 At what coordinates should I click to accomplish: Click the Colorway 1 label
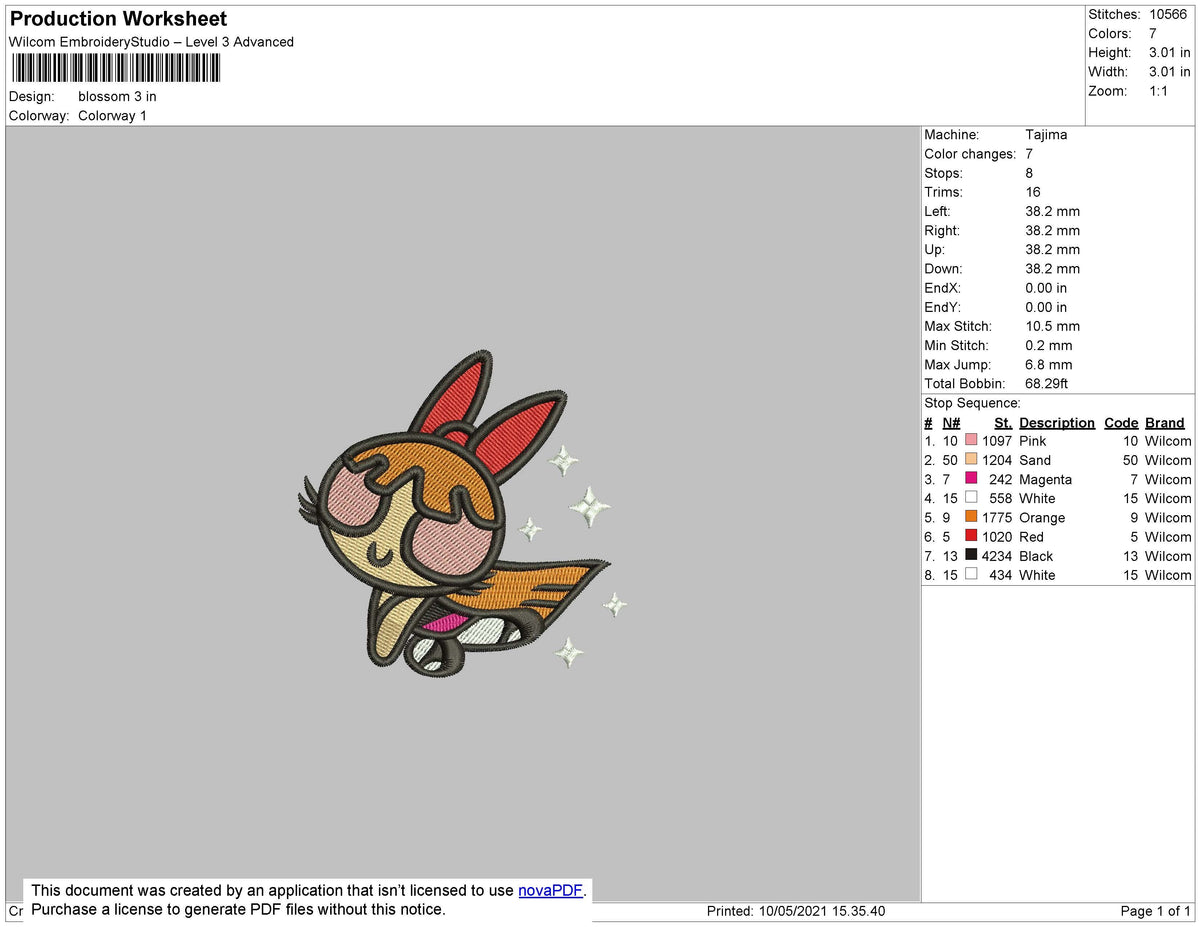click(112, 115)
